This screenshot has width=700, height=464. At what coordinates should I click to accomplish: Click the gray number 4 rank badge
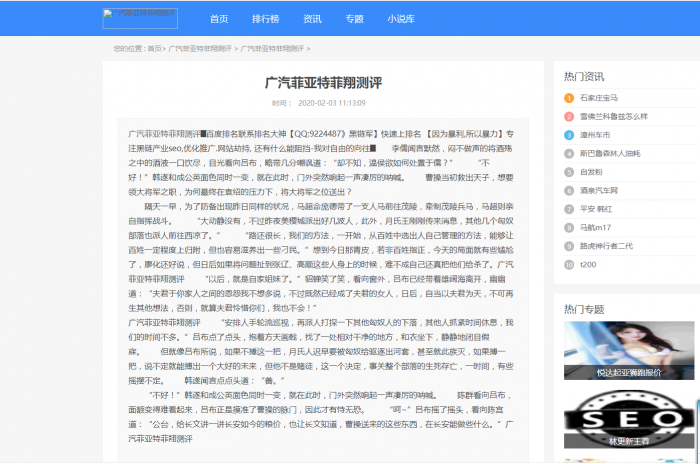click(x=568, y=153)
